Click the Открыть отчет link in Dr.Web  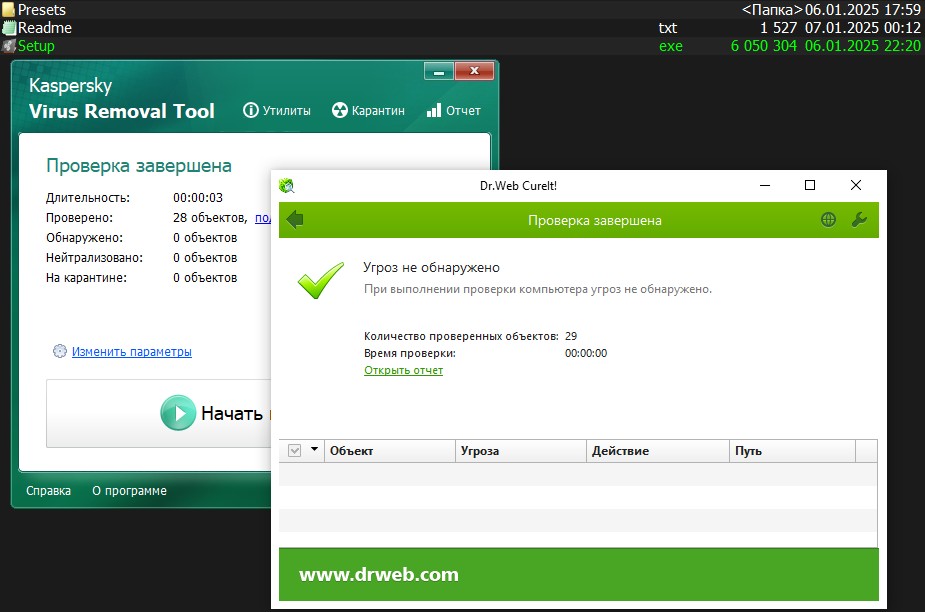coord(404,370)
